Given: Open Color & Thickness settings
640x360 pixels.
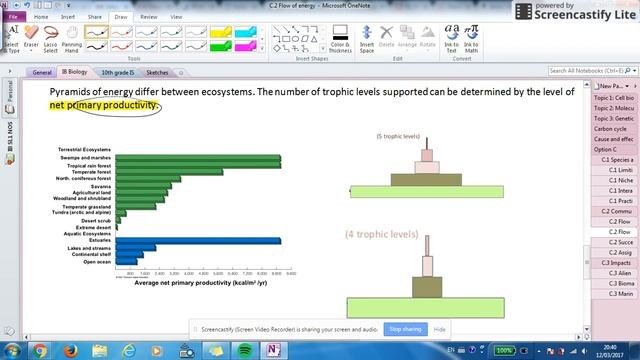Looking at the screenshot, I should coord(340,39).
